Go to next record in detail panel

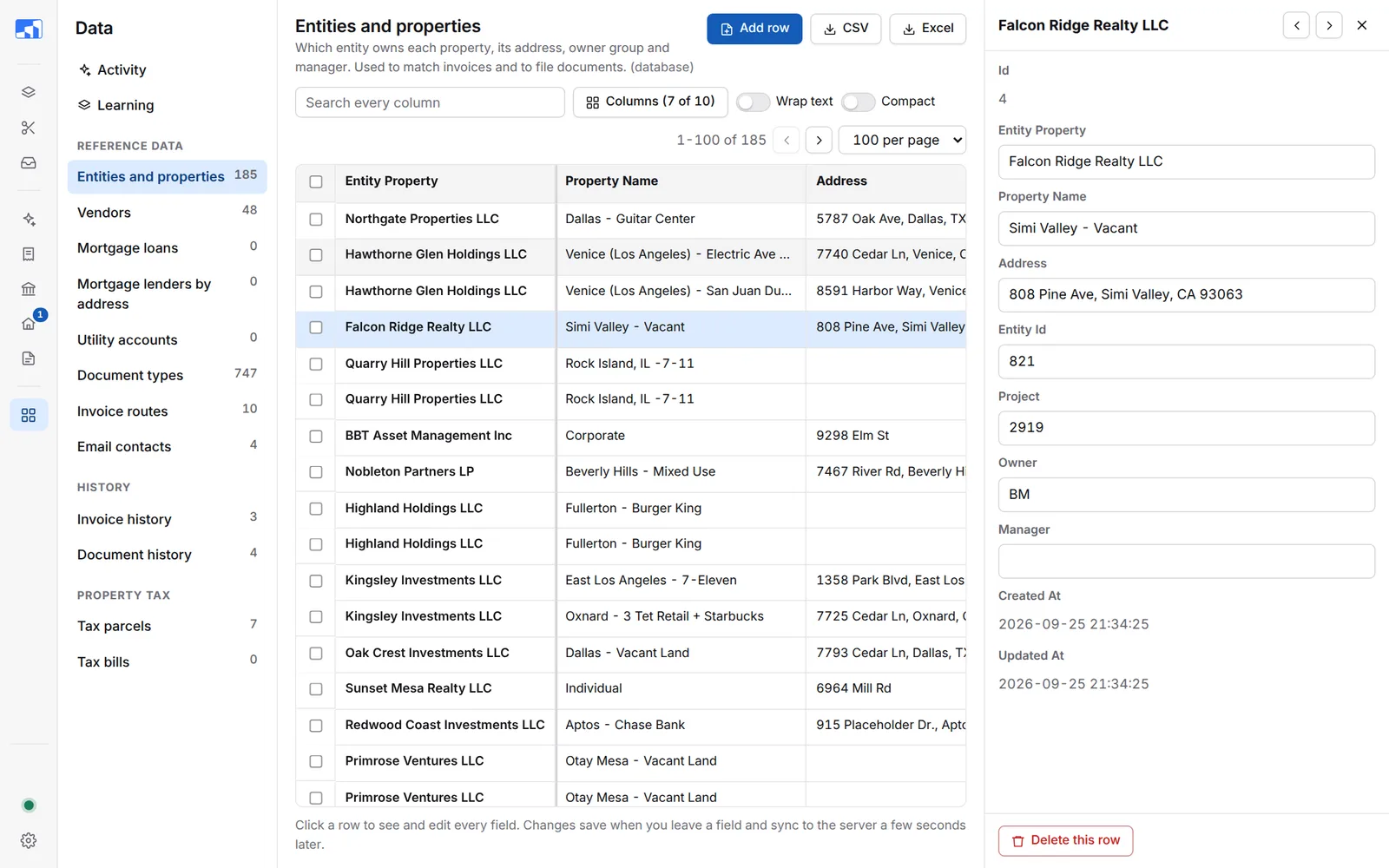click(1329, 25)
